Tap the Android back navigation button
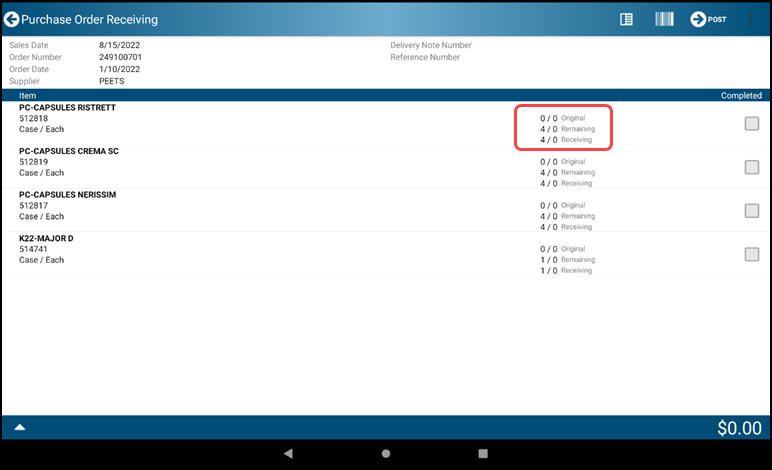 click(289, 453)
